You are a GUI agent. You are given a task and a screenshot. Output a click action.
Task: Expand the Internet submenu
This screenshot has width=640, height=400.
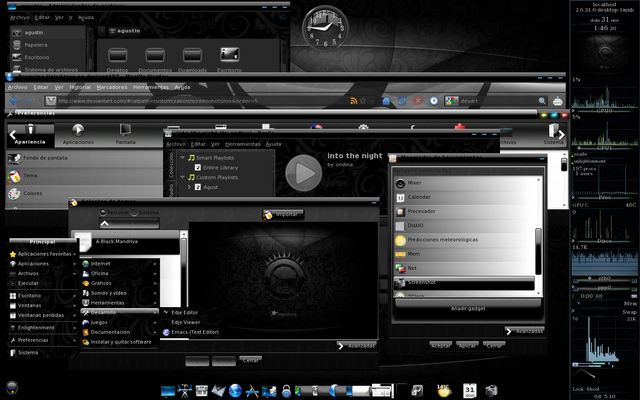click(120, 264)
